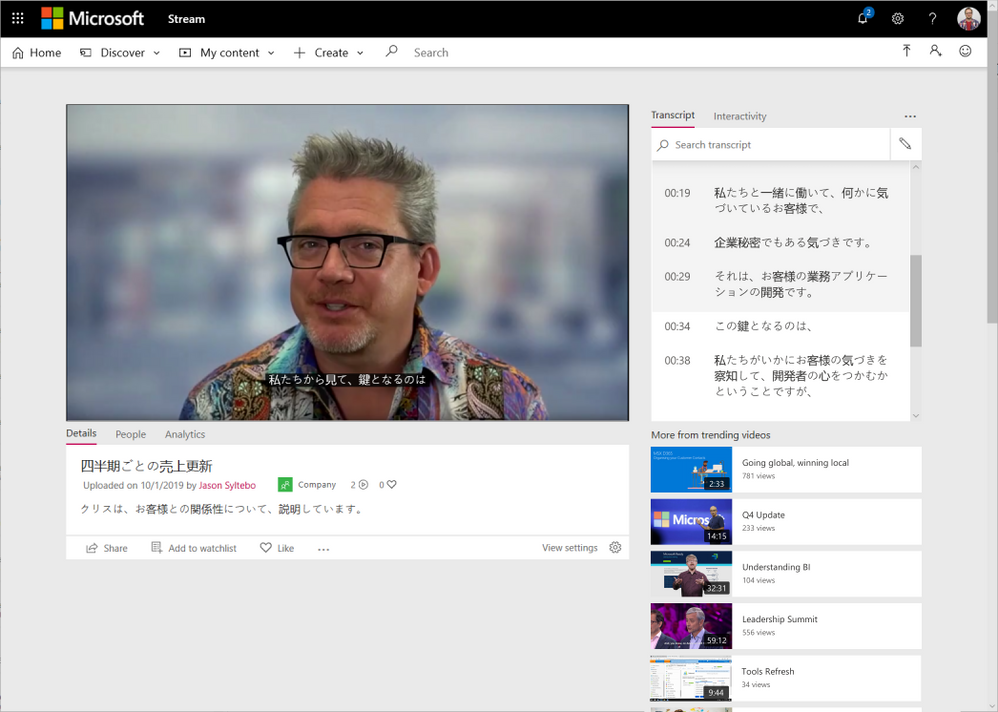Switch to the Analytics tab

pyautogui.click(x=185, y=434)
